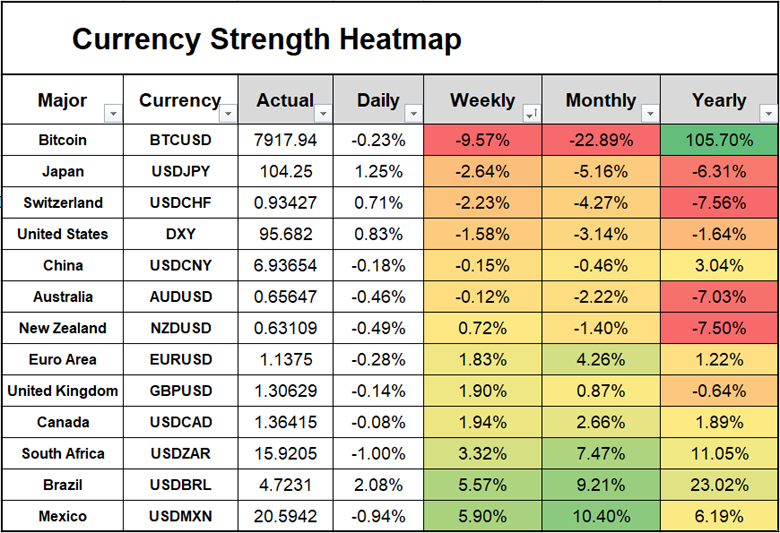
Task: Select the EURUSD actual value 1.1375
Action: click(287, 360)
